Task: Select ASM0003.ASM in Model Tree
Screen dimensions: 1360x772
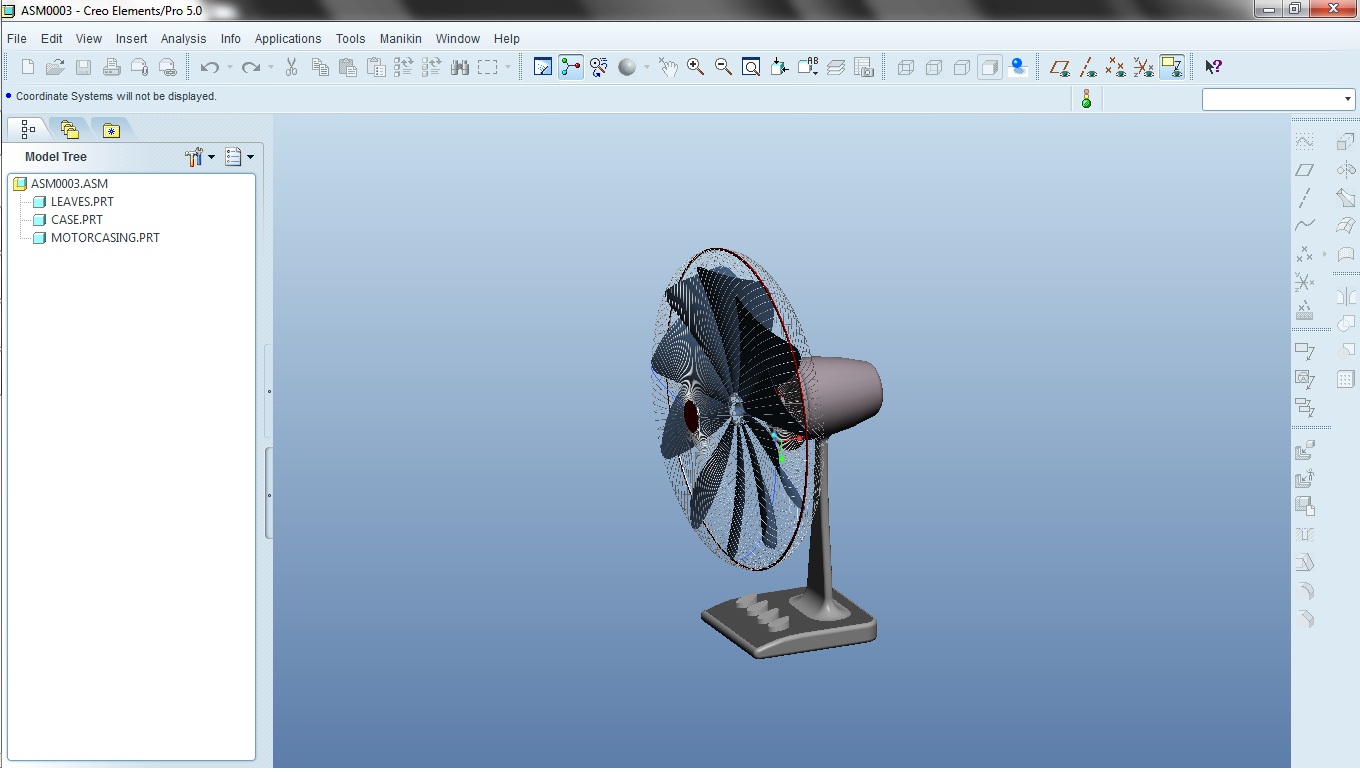Action: pyautogui.click(x=69, y=184)
